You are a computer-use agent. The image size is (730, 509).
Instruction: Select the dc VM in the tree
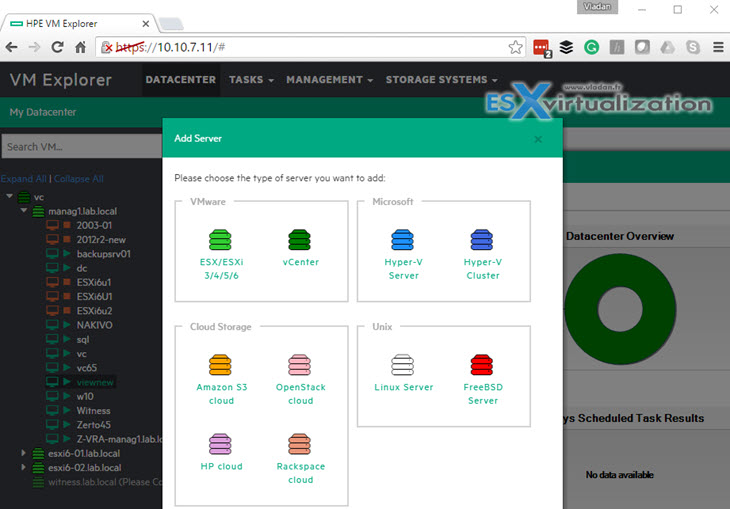[x=82, y=268]
